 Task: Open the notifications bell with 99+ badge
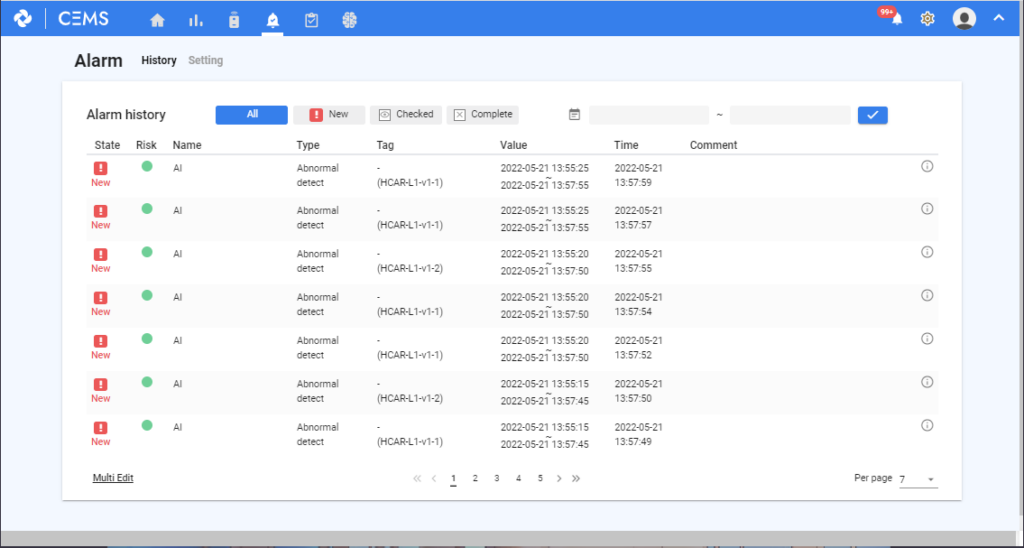(x=895, y=19)
